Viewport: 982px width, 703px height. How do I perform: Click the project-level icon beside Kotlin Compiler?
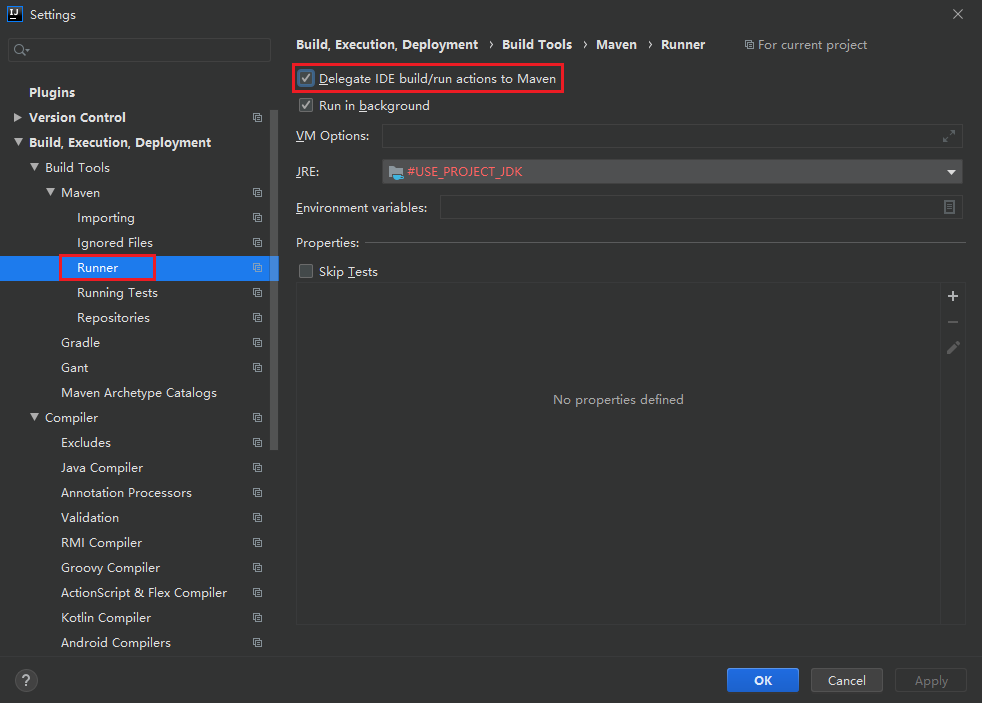click(257, 618)
